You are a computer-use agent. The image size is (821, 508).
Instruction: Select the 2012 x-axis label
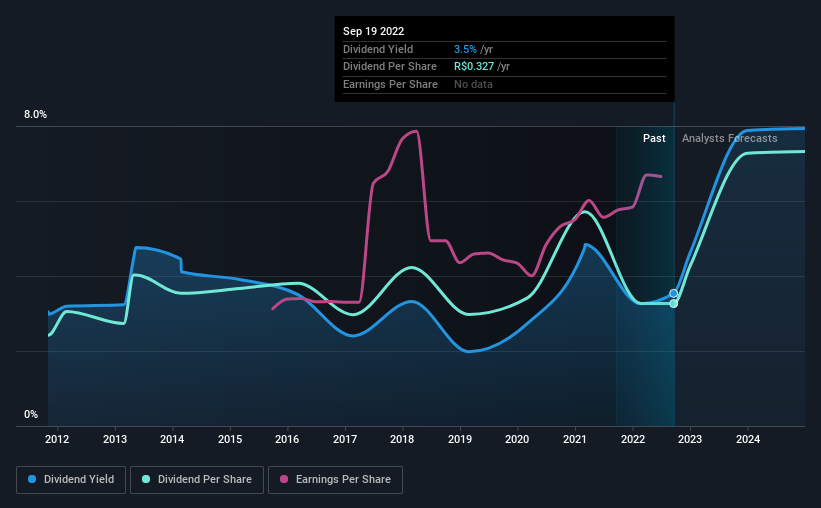(x=57, y=439)
